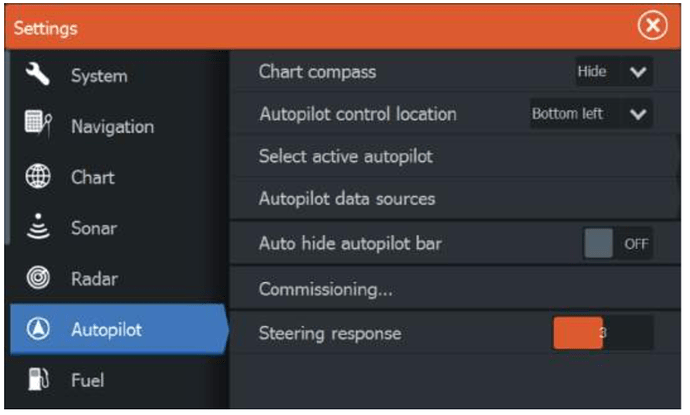Click the OFF label of the autopilot bar toggle
Viewport: 690px width, 415px height.
tap(636, 244)
